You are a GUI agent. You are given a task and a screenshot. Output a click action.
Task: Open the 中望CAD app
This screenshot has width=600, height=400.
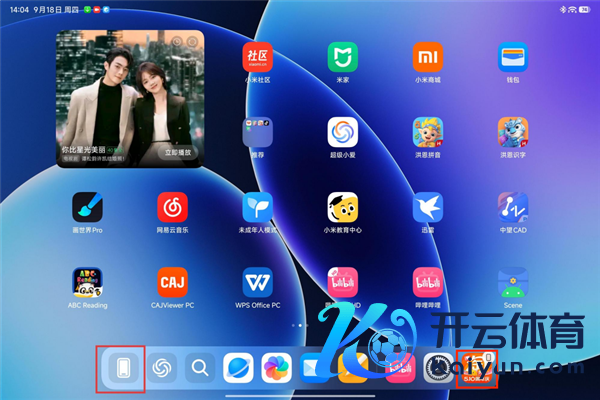click(513, 208)
